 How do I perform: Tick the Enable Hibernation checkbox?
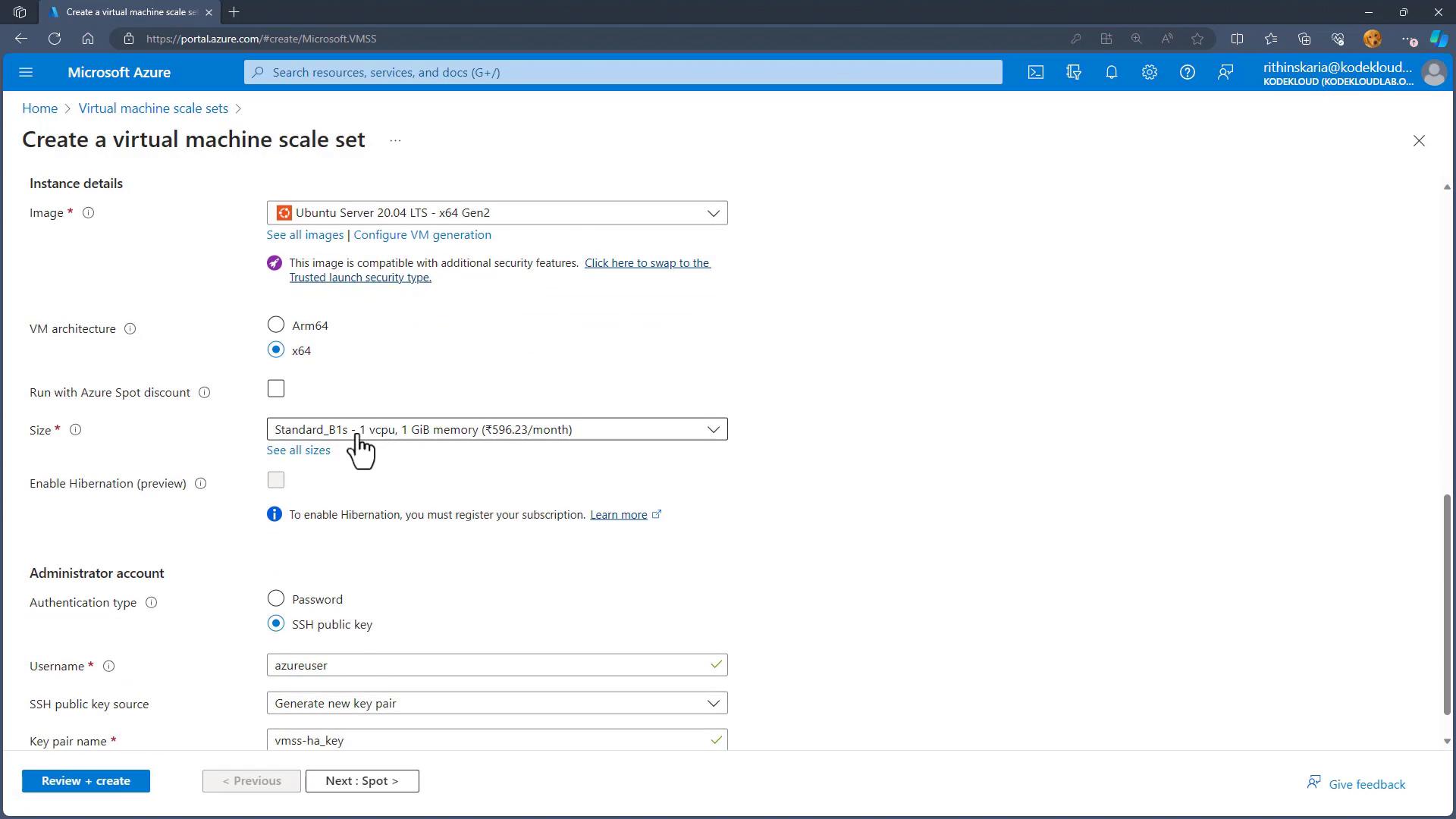(276, 480)
